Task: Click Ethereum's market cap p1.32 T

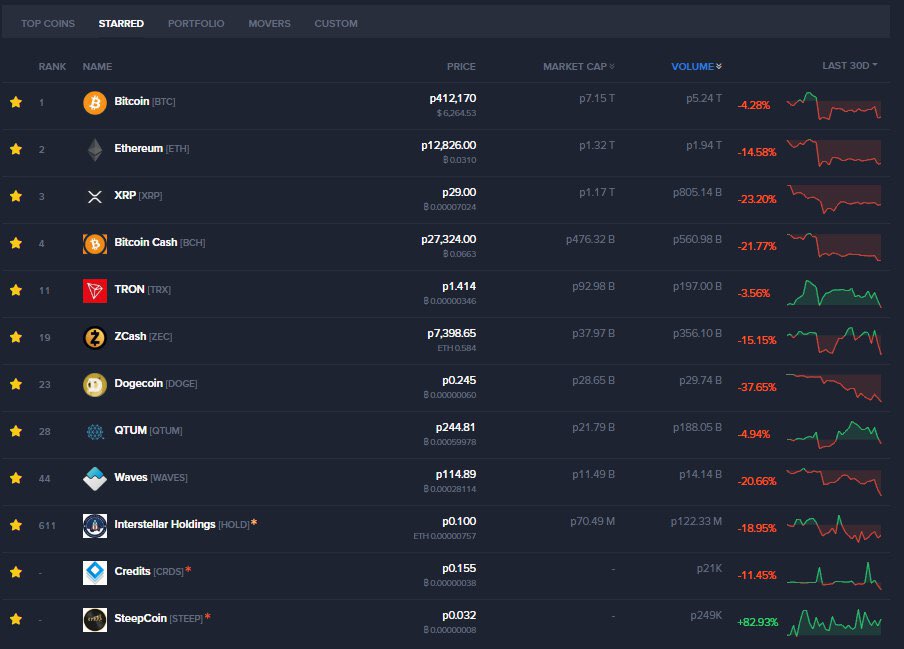Action: point(597,145)
